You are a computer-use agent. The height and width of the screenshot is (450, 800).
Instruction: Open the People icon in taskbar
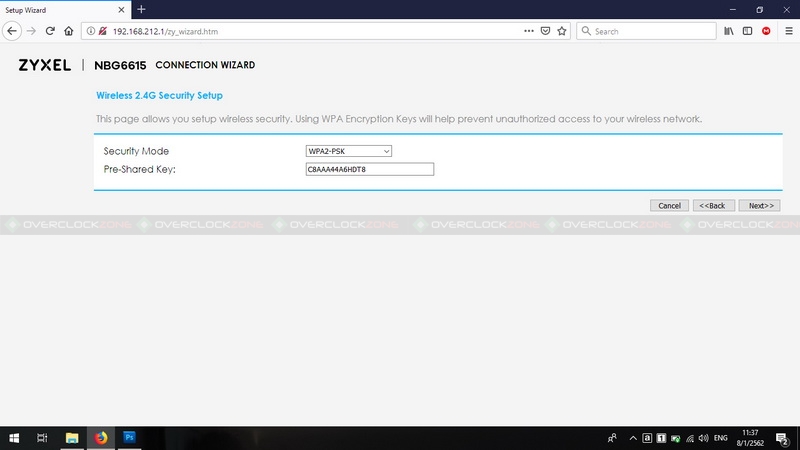[x=612, y=438]
